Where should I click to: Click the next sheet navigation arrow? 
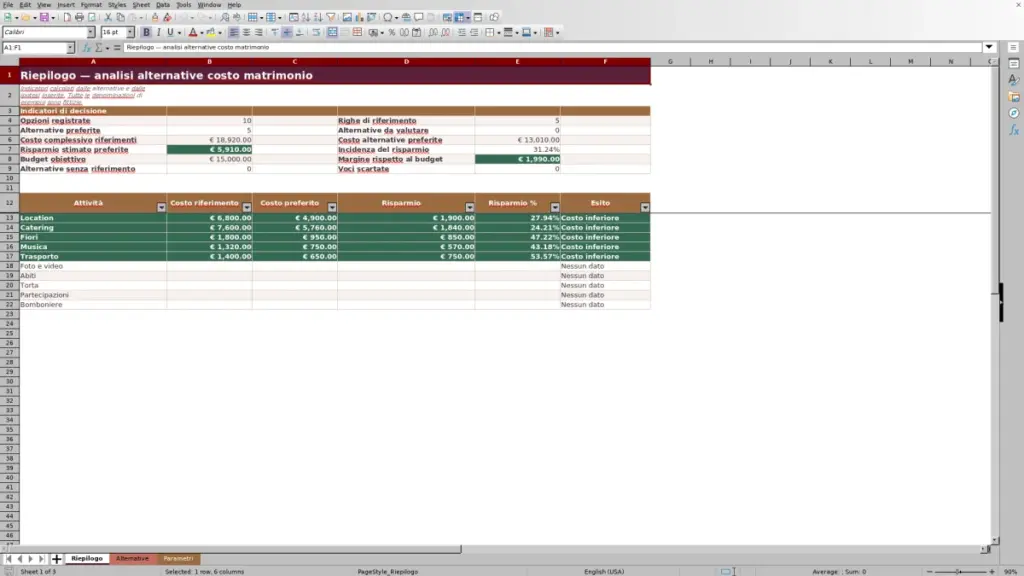coord(31,559)
